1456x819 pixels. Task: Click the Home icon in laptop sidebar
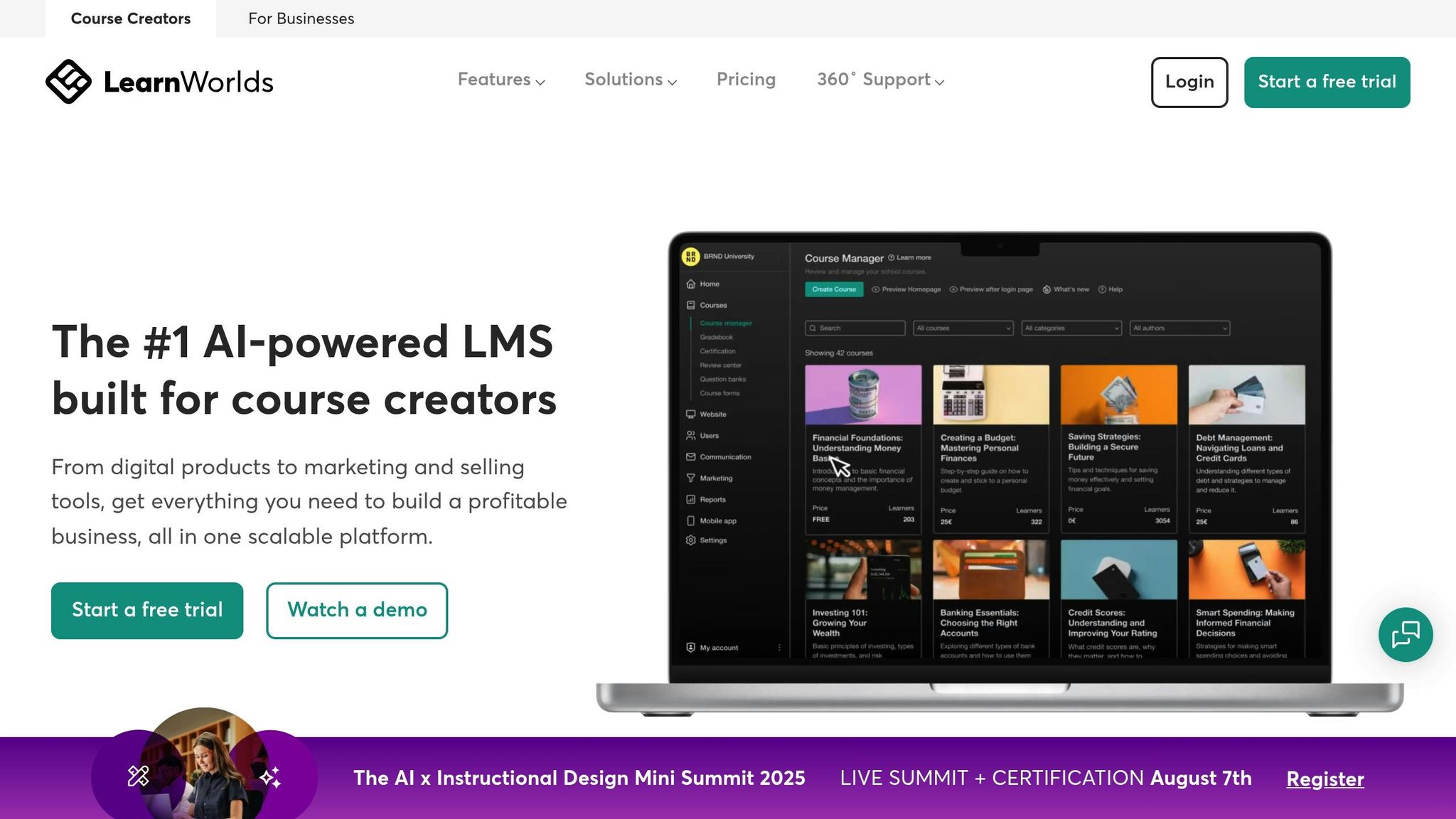(x=690, y=284)
